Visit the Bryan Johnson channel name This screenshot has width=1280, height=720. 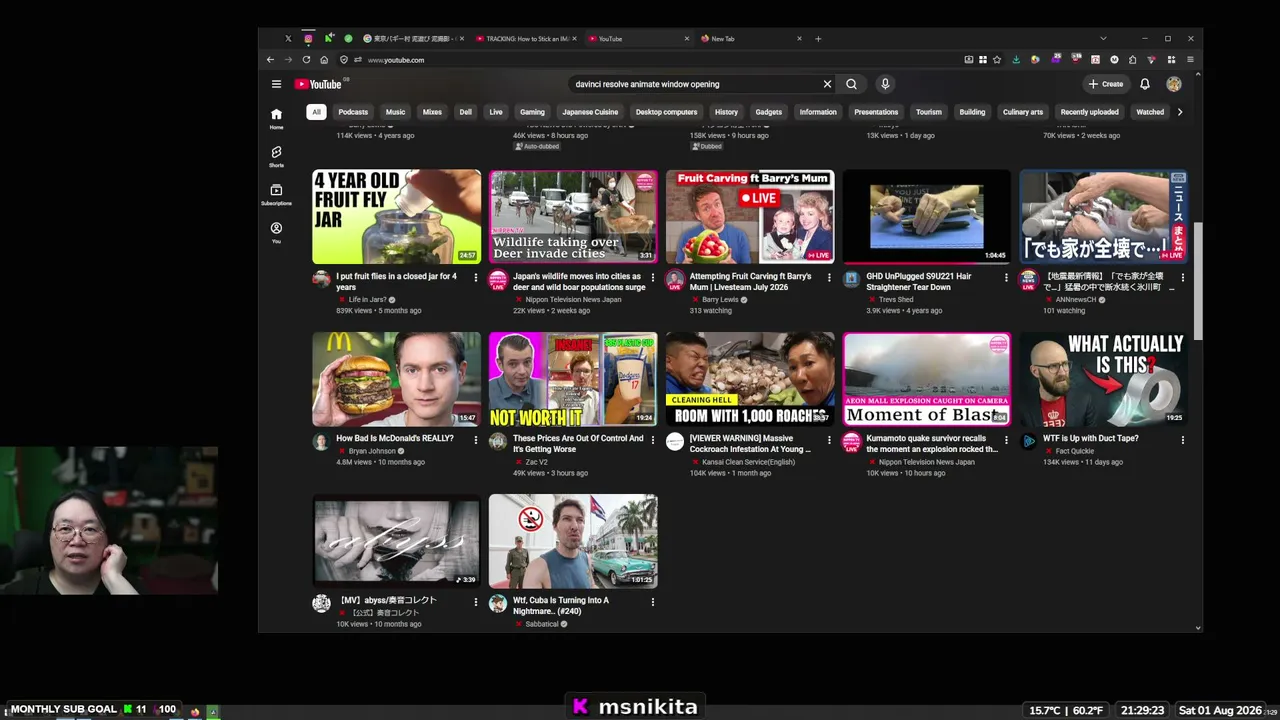pos(372,451)
